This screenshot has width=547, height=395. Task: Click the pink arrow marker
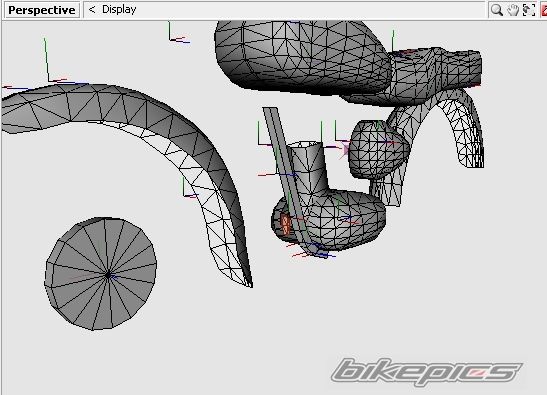click(345, 150)
